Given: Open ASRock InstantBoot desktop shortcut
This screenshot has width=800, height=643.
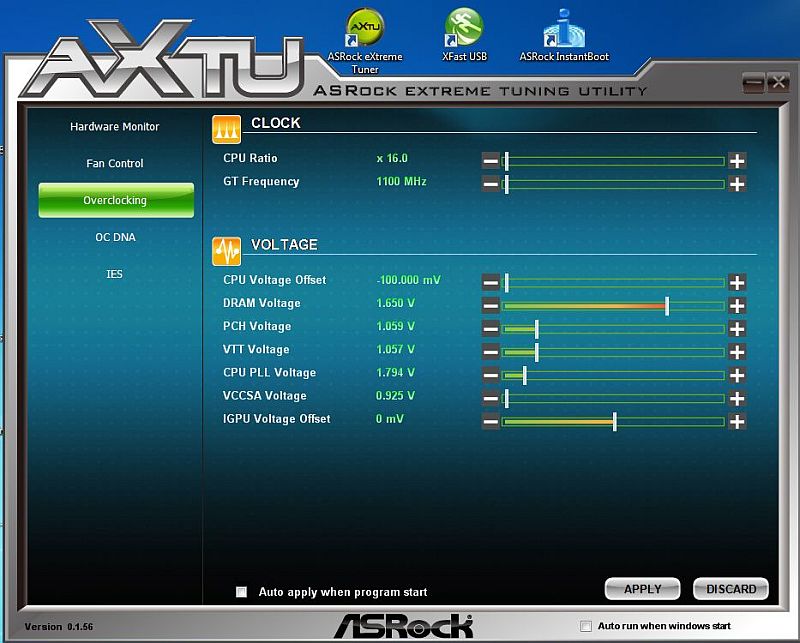Looking at the screenshot, I should point(564,35).
